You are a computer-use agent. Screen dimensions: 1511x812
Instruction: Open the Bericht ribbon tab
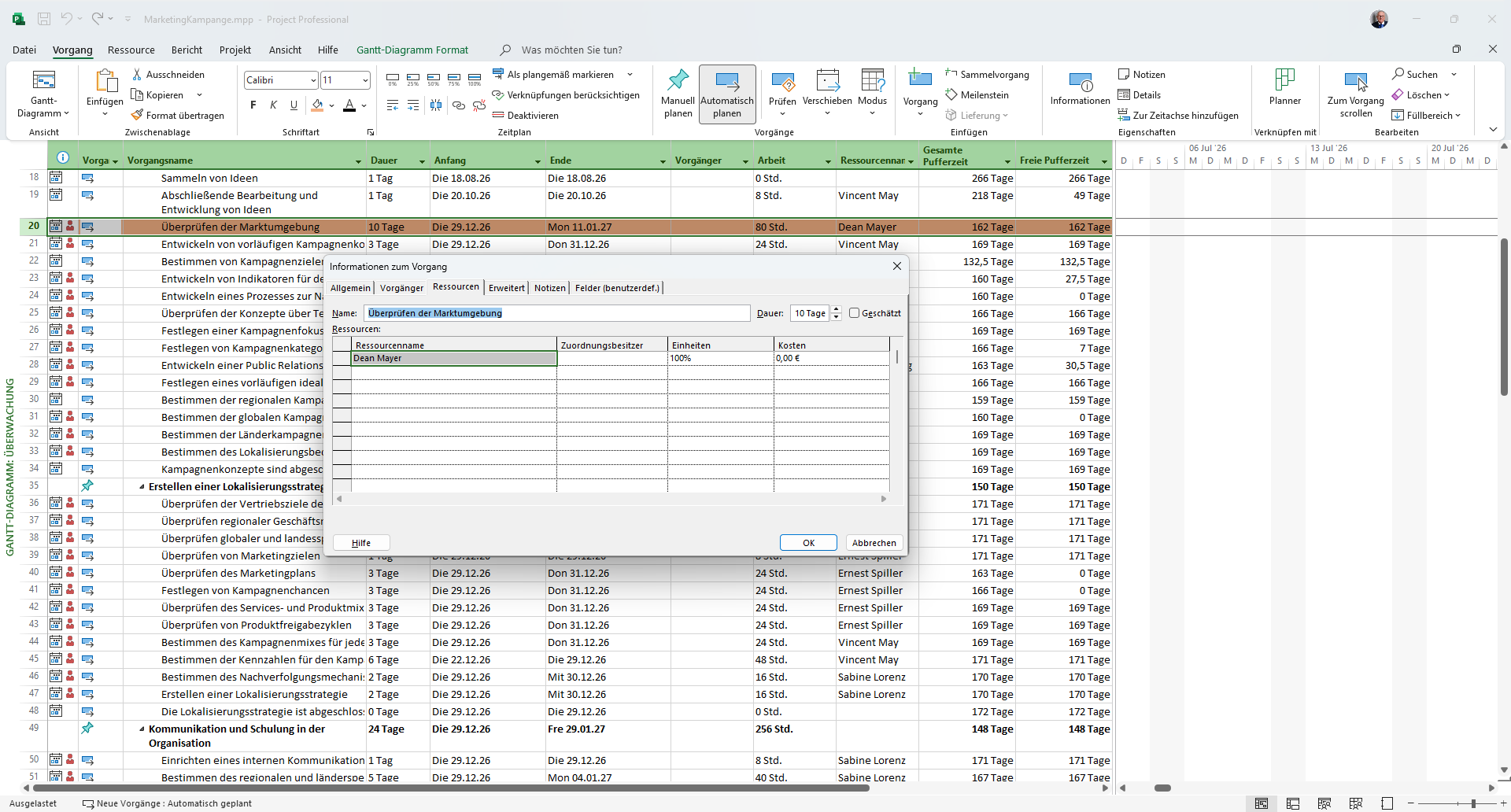(x=187, y=50)
